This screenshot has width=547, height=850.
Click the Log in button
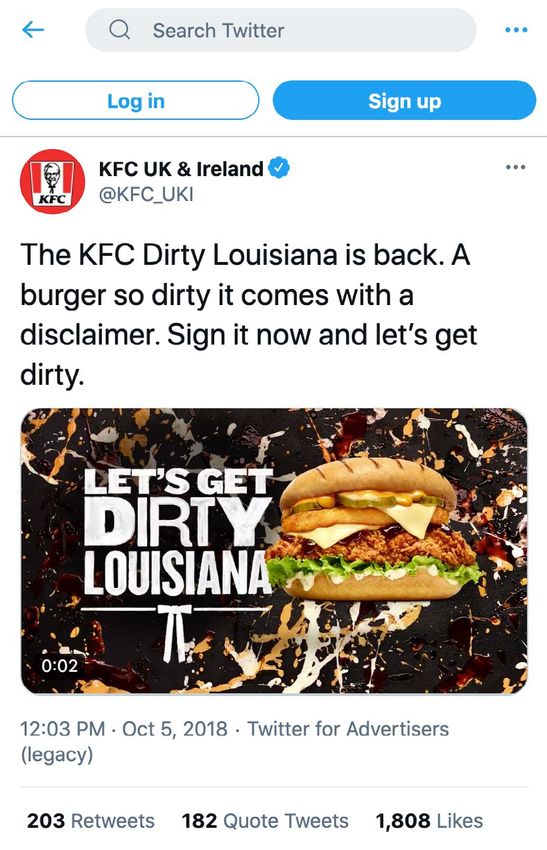click(x=136, y=100)
